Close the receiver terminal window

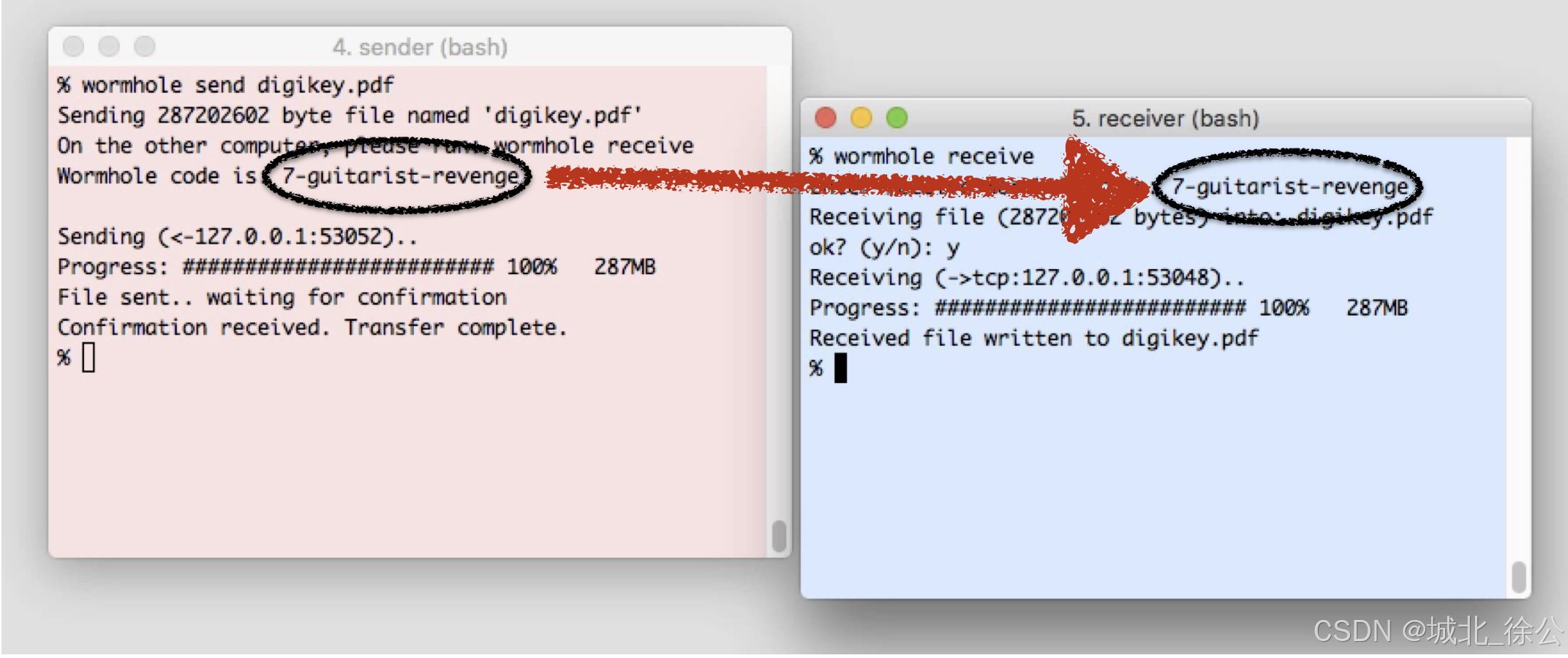pyautogui.click(x=826, y=118)
